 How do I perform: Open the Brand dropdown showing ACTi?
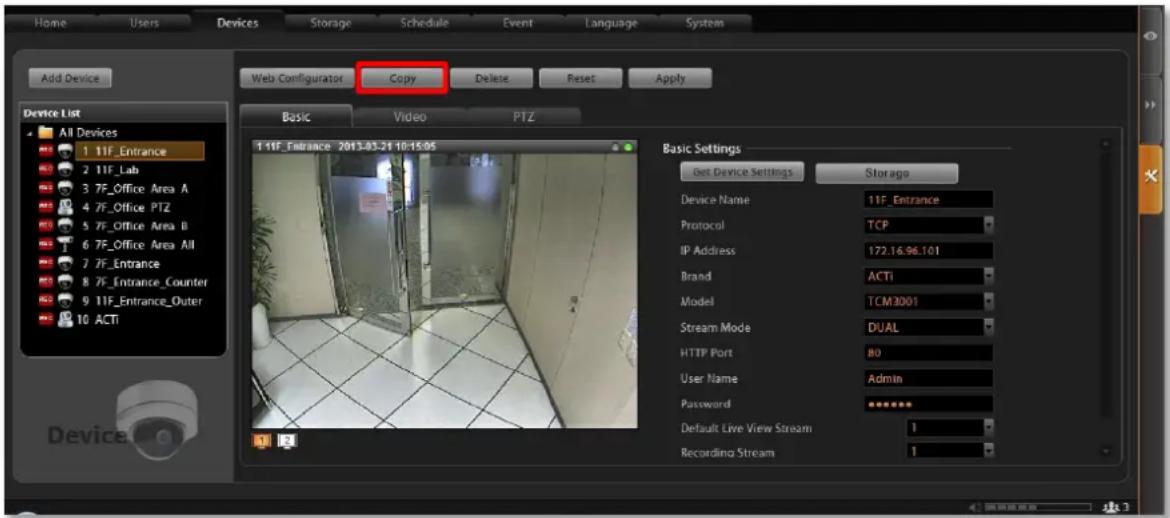(x=989, y=276)
